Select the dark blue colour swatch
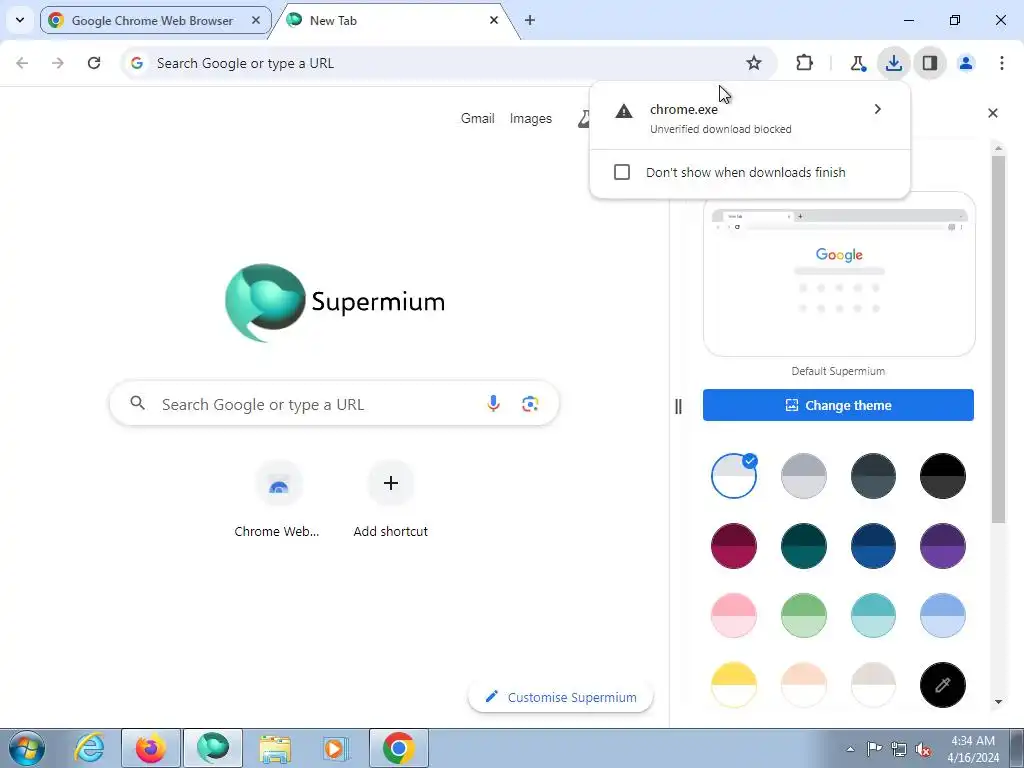Screen dimensions: 1024x768 873,546
